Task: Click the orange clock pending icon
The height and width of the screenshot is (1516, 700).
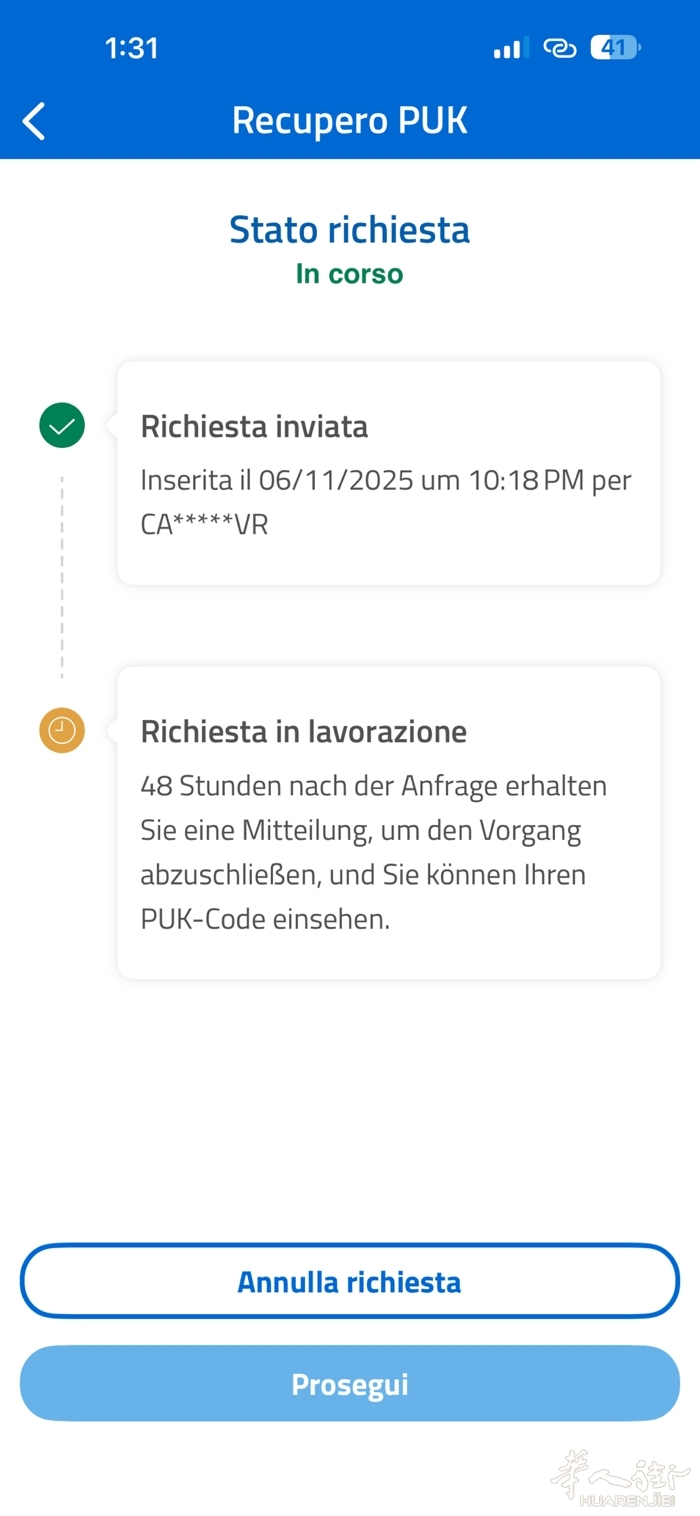Action: point(62,731)
